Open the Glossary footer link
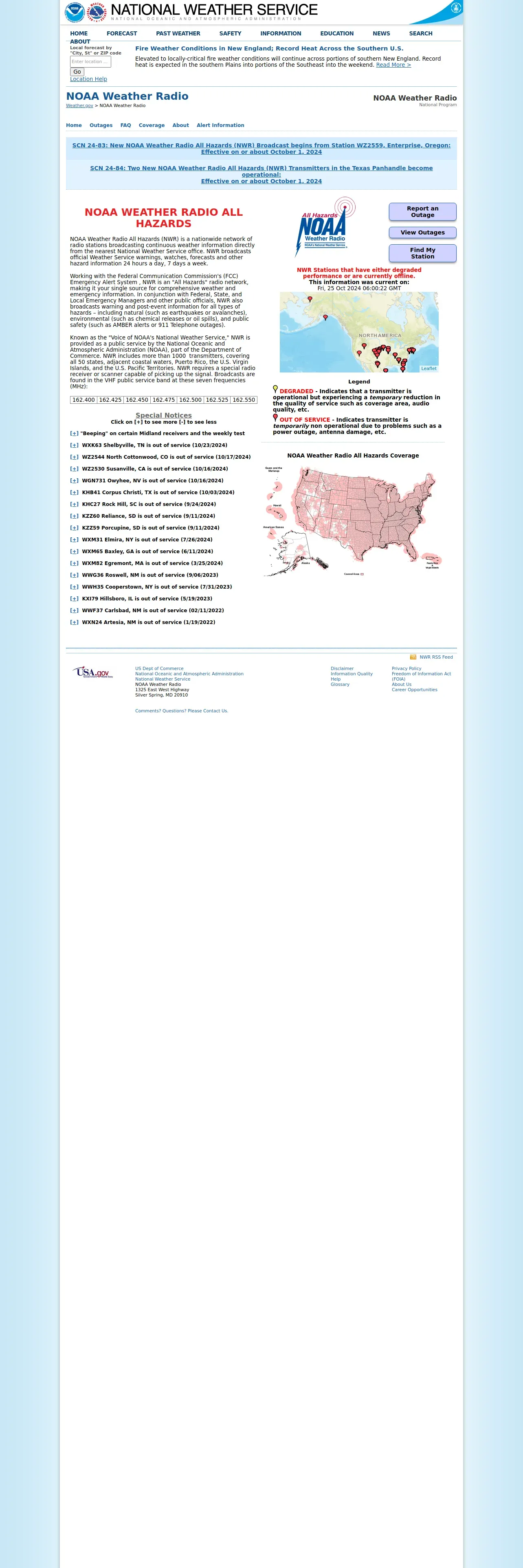This screenshot has width=523, height=1568. (x=340, y=685)
